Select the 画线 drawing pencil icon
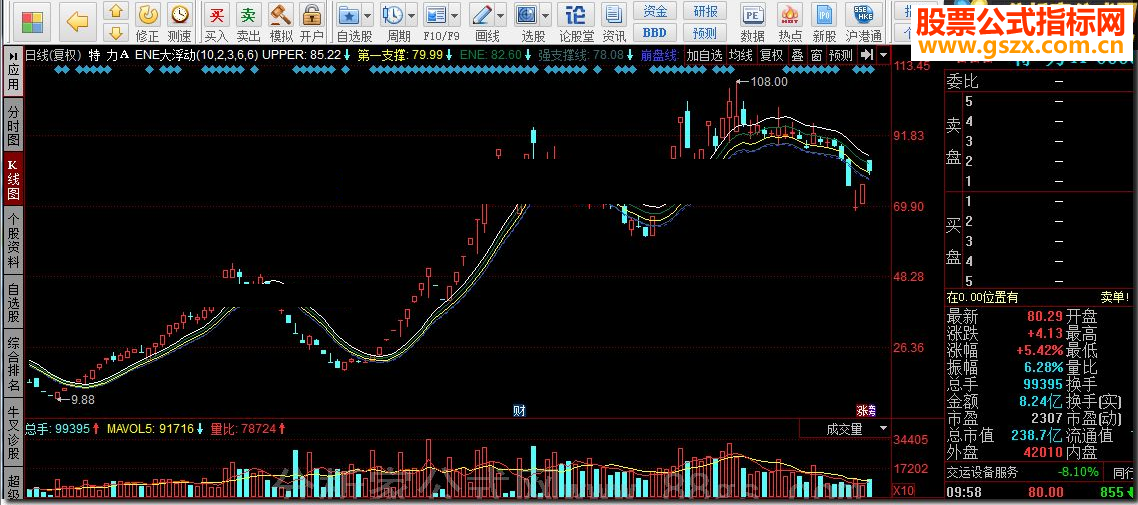Screen dimensions: 1138x505 click(481, 15)
